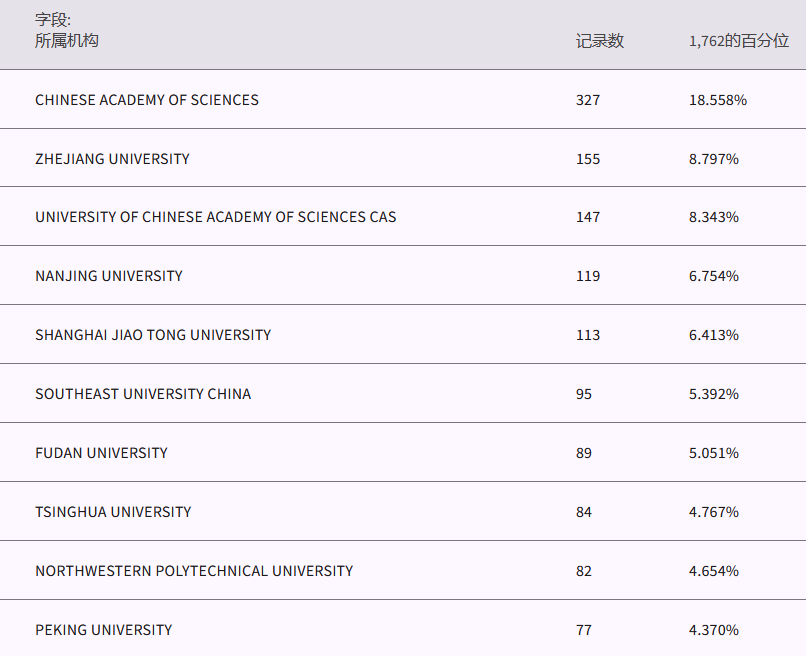Image resolution: width=806 pixels, height=656 pixels.
Task: Click the record count 155
Action: tap(588, 159)
